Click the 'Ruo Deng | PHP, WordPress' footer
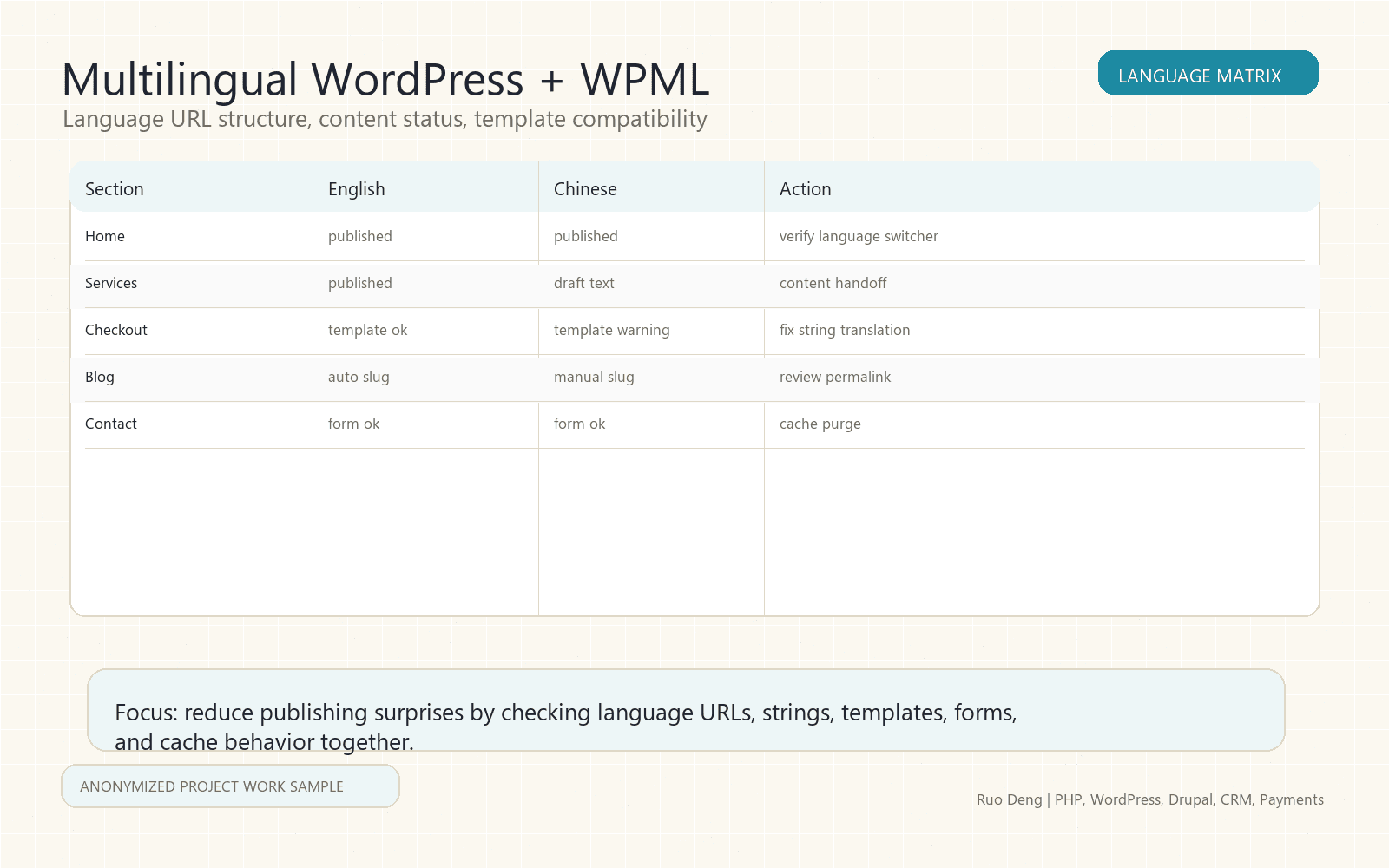This screenshot has height=868, width=1389. 1150,799
